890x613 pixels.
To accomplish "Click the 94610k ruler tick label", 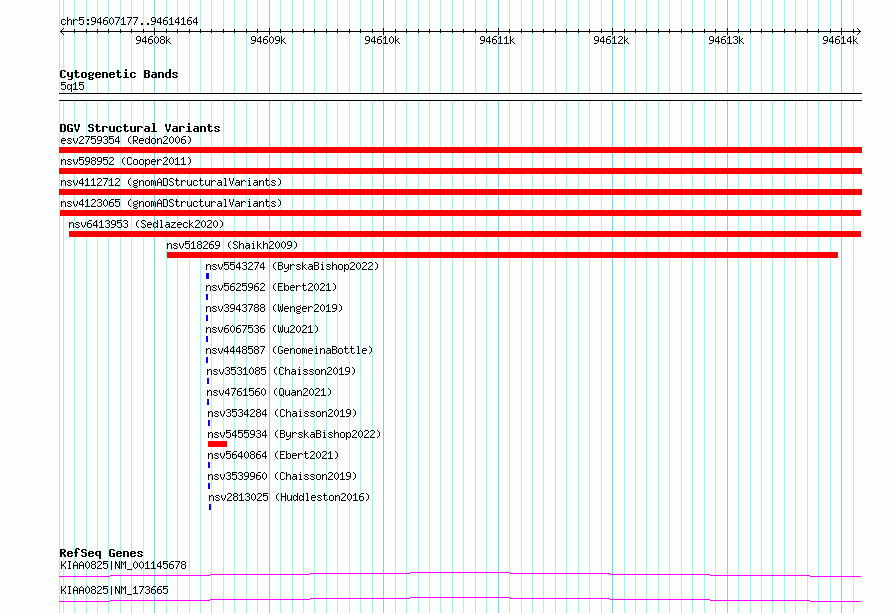I will click(382, 40).
